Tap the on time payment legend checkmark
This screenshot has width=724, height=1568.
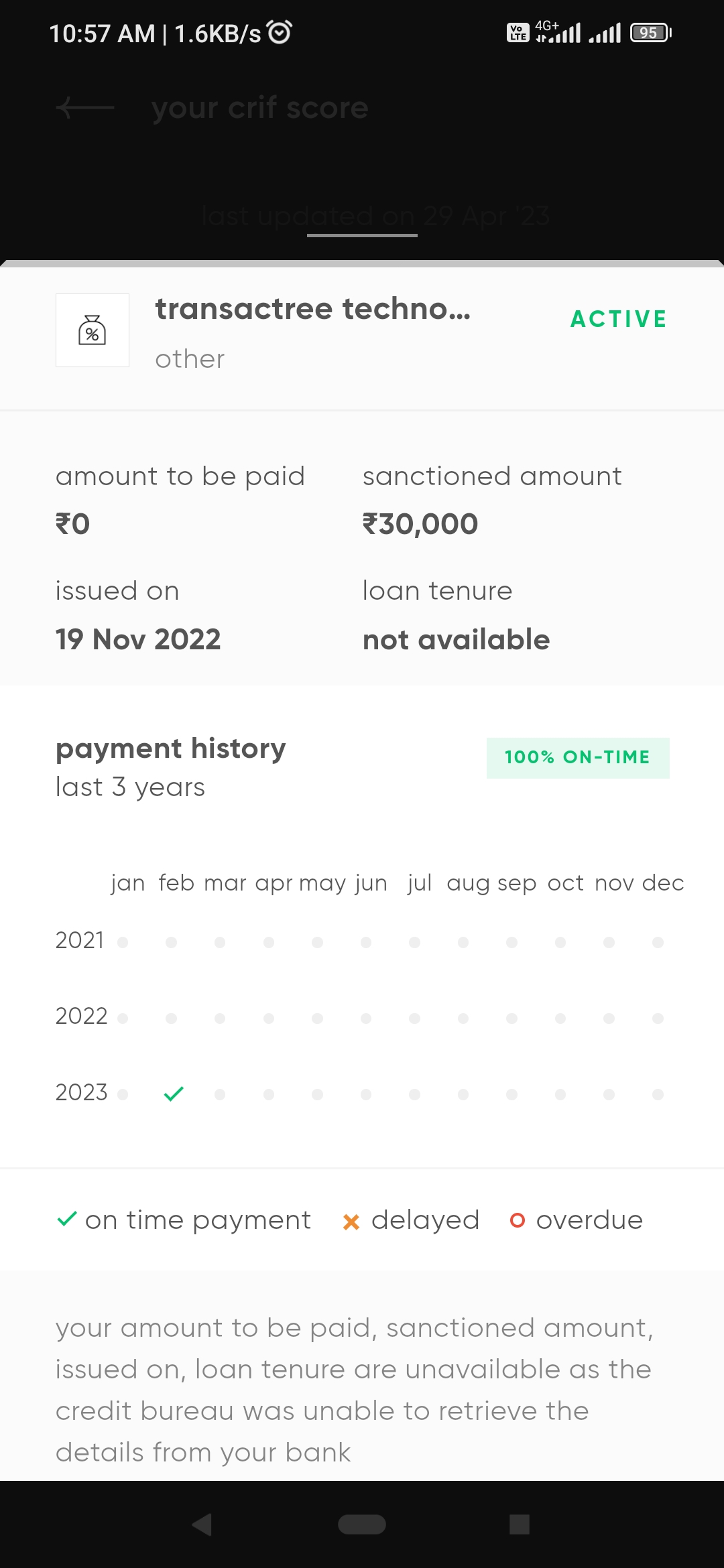pyautogui.click(x=67, y=1219)
